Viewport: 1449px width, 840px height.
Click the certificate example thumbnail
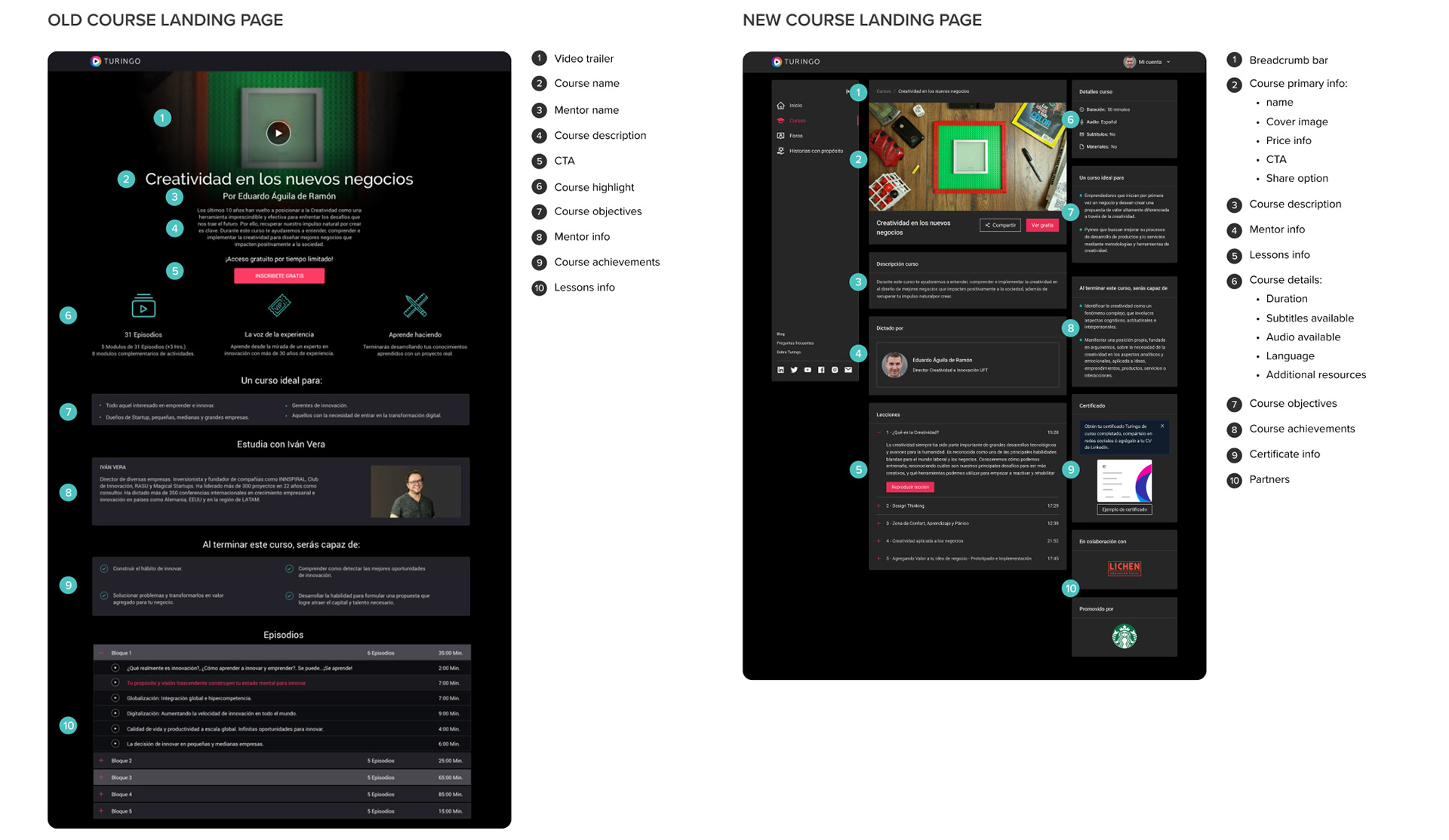coord(1124,481)
